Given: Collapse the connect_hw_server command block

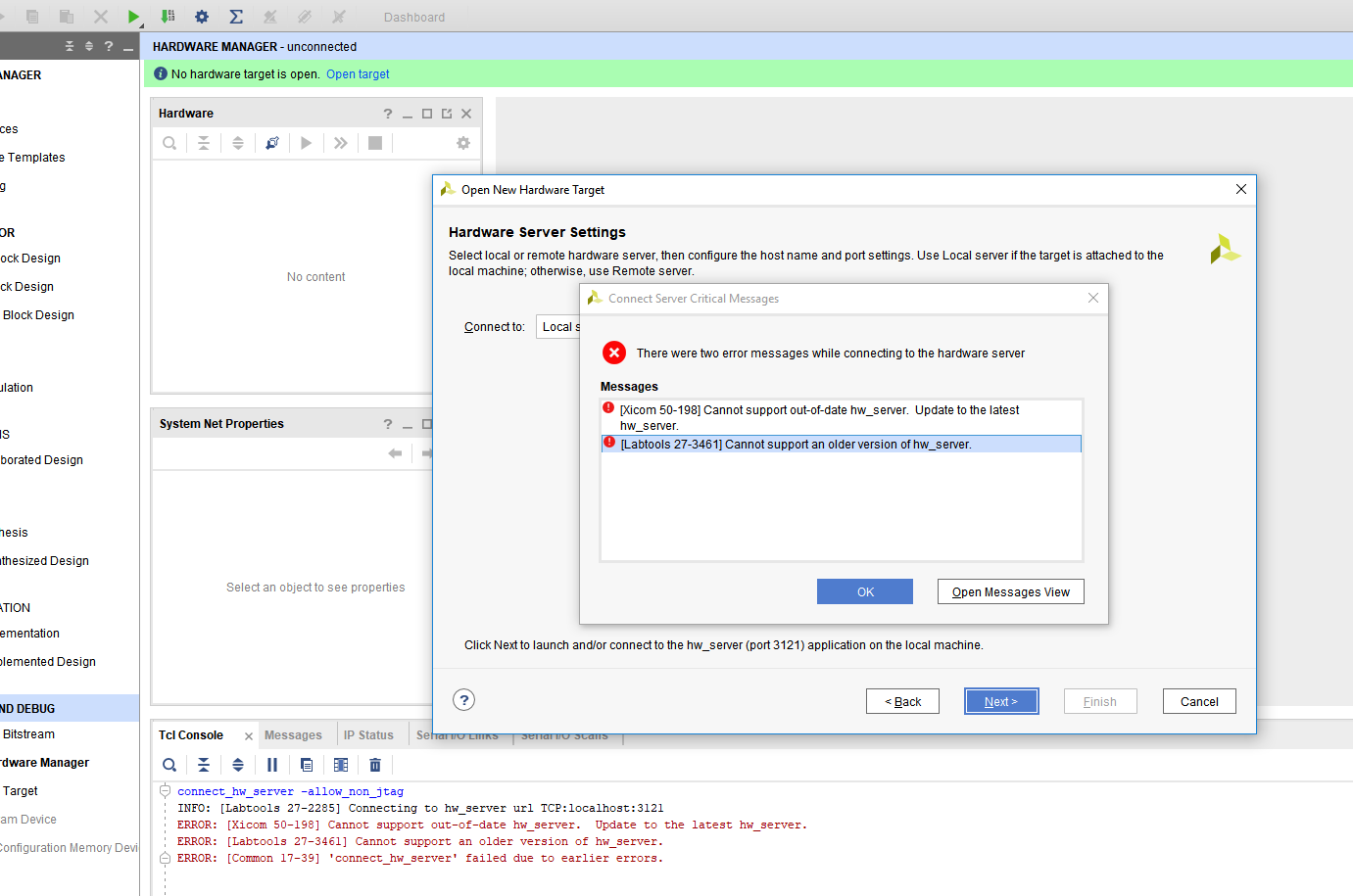Looking at the screenshot, I should [x=165, y=791].
